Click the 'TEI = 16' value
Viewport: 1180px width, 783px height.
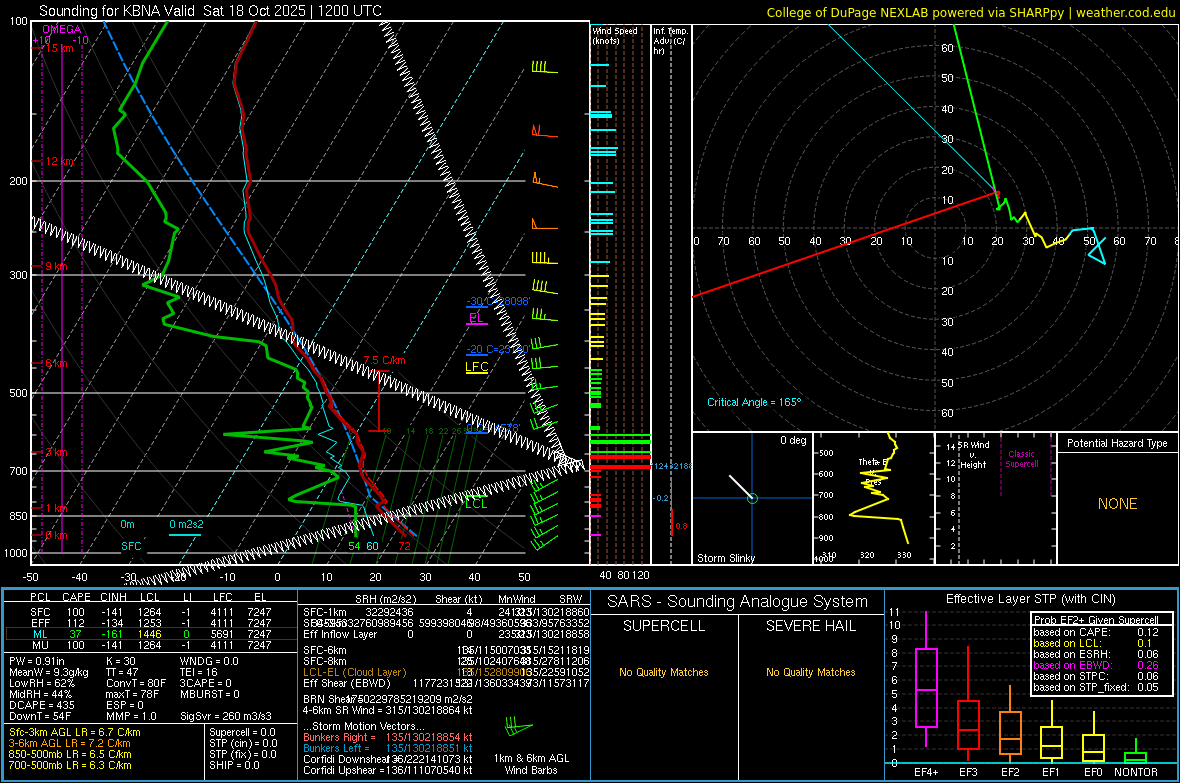[x=199, y=672]
